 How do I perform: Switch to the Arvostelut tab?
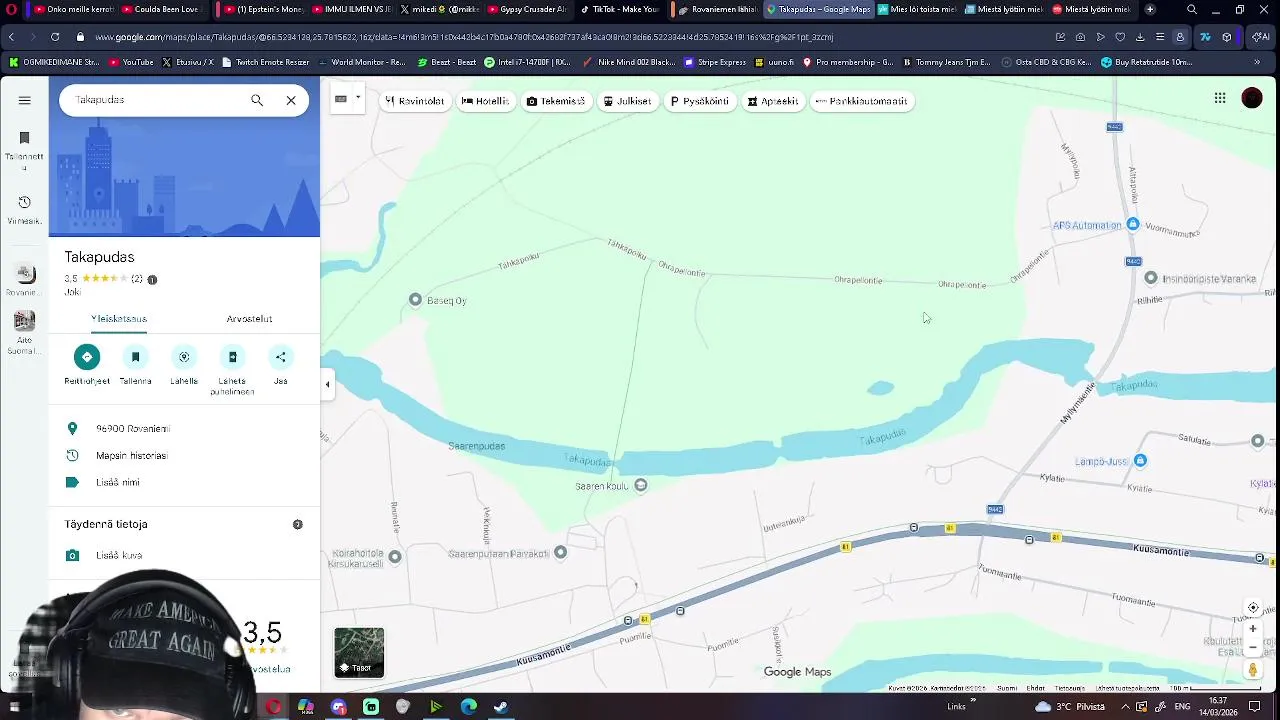(x=249, y=319)
